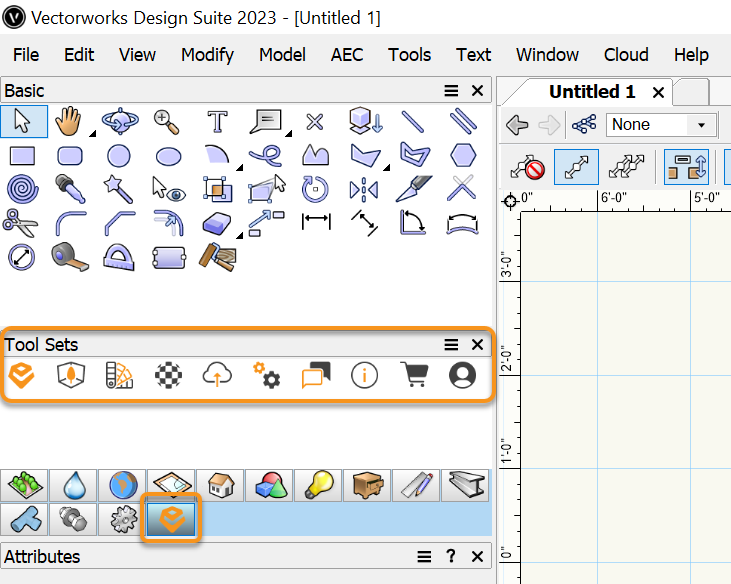The image size is (731, 584).
Task: Choose the Rounded Rectangle tool
Action: [70, 156]
